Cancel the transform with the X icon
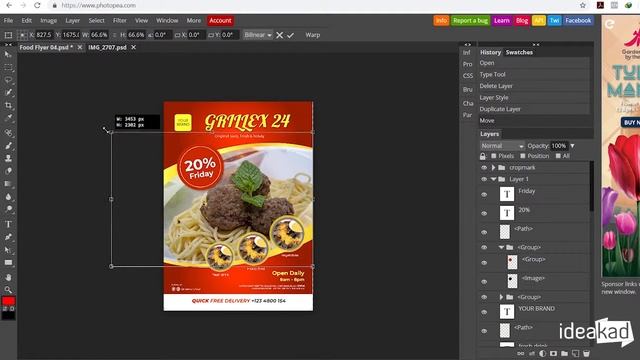 [280, 35]
